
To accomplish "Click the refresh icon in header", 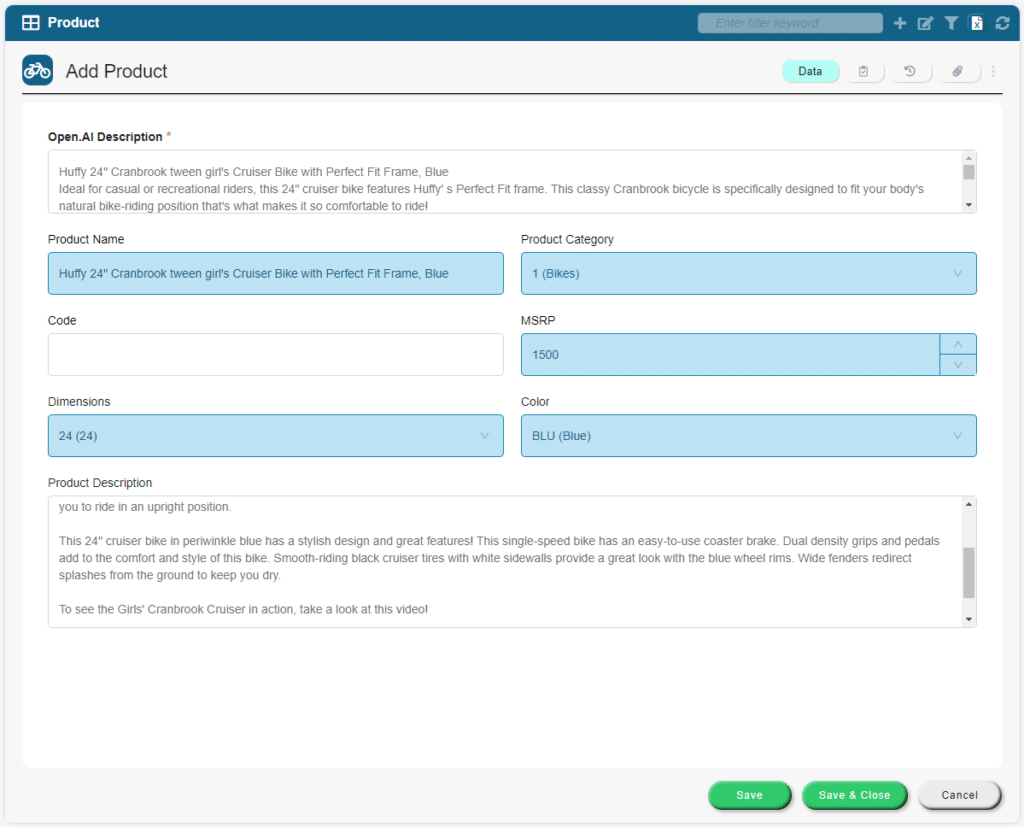I will click(x=1002, y=23).
